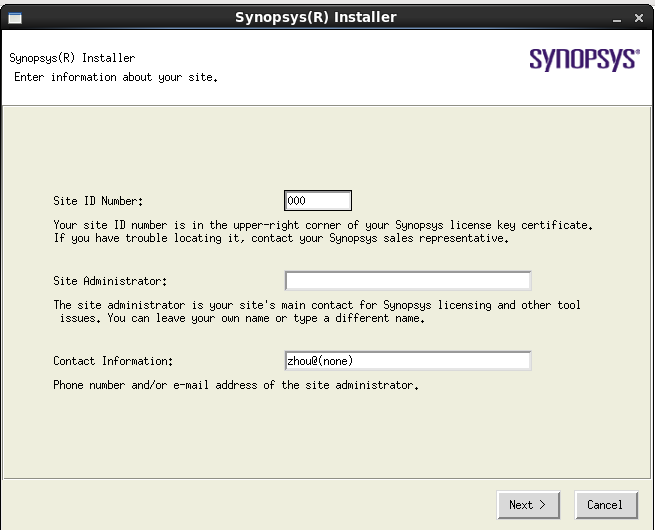Click the 'Synopsys(R) Installer' heading below title bar
Image resolution: width=655 pixels, height=530 pixels.
(x=72, y=58)
